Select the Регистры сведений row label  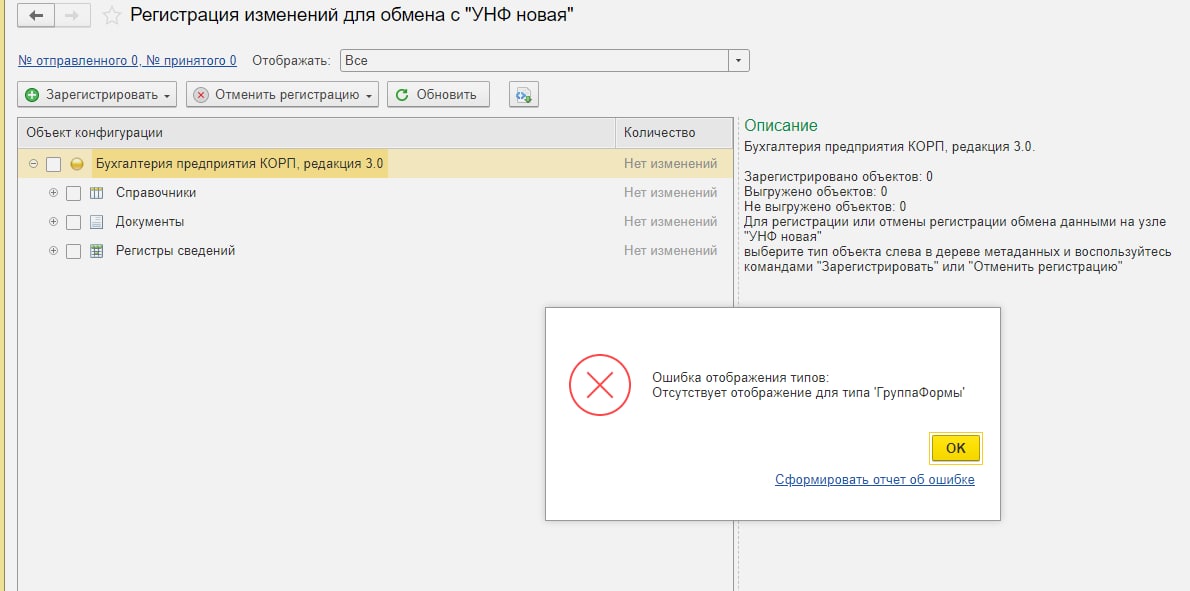click(175, 250)
